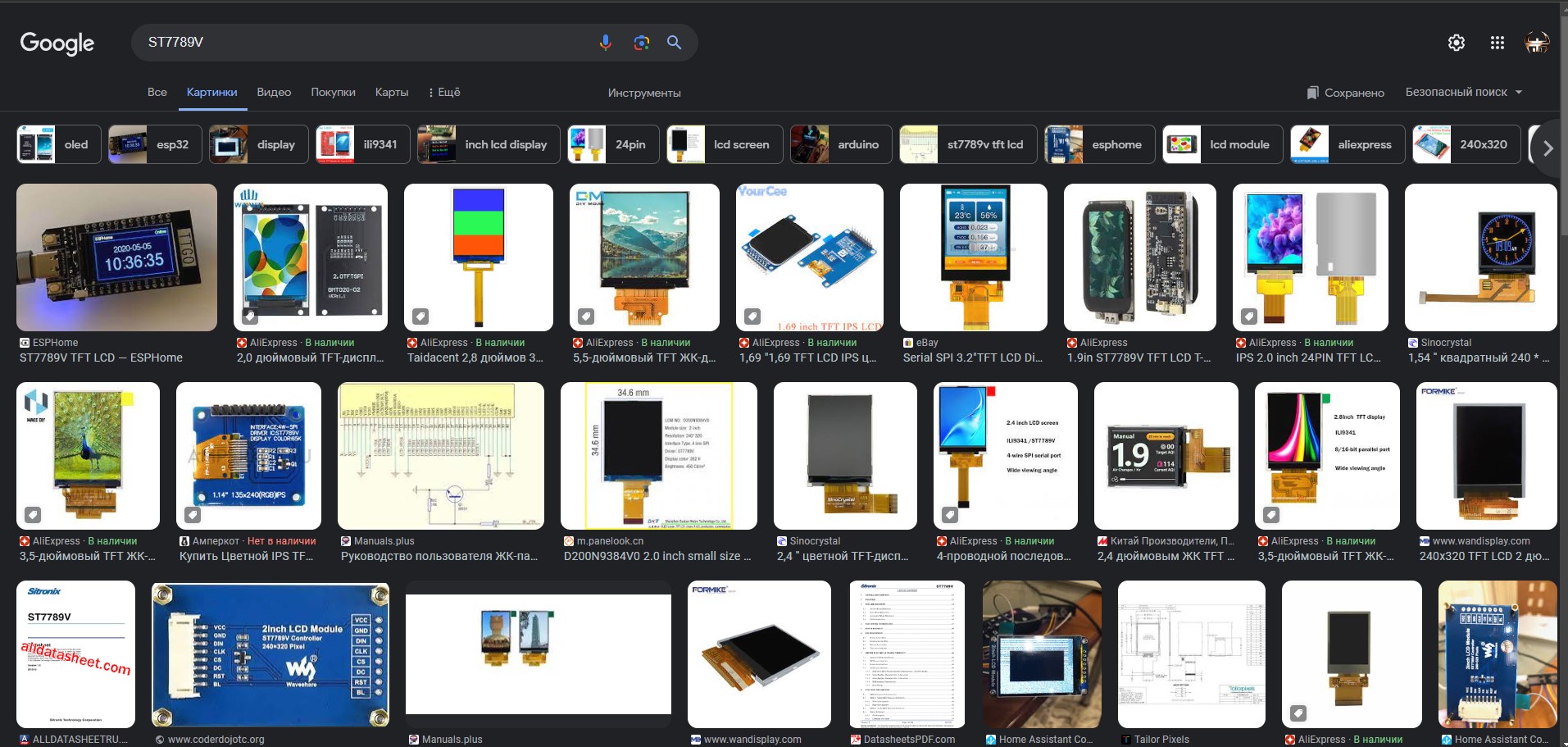This screenshot has height=747, width=1568.
Task: Open Амперкот 1.14 IPS display image
Action: 248,456
